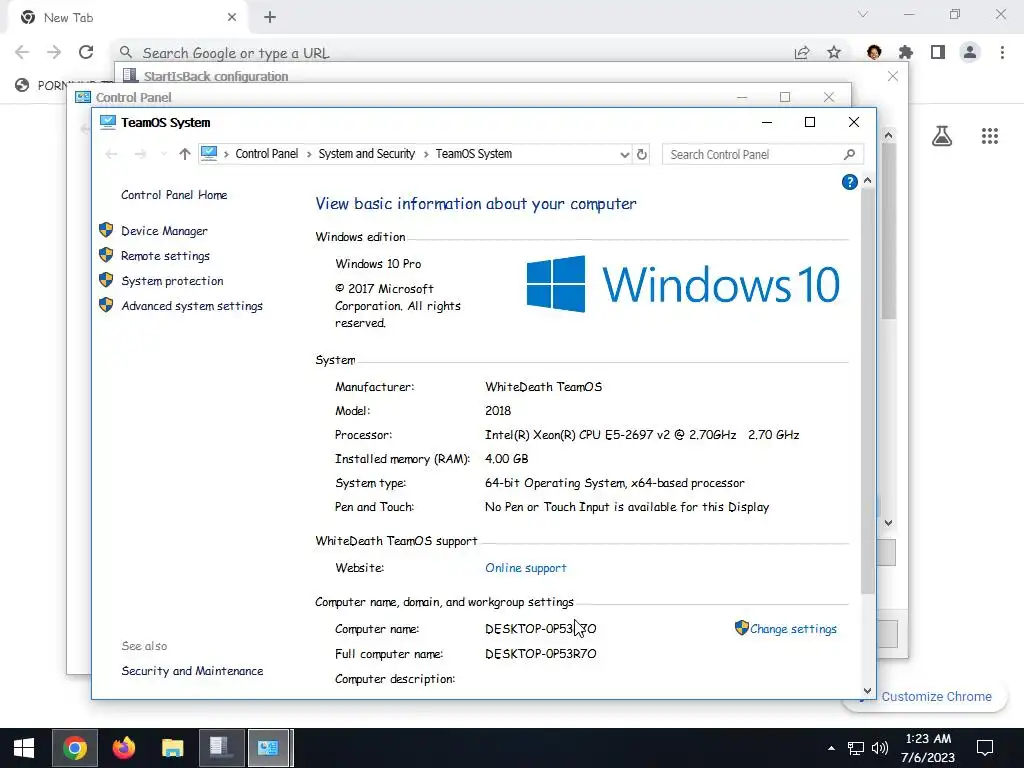Click the extension avatar icon in Chrome toolbar

[x=874, y=52]
